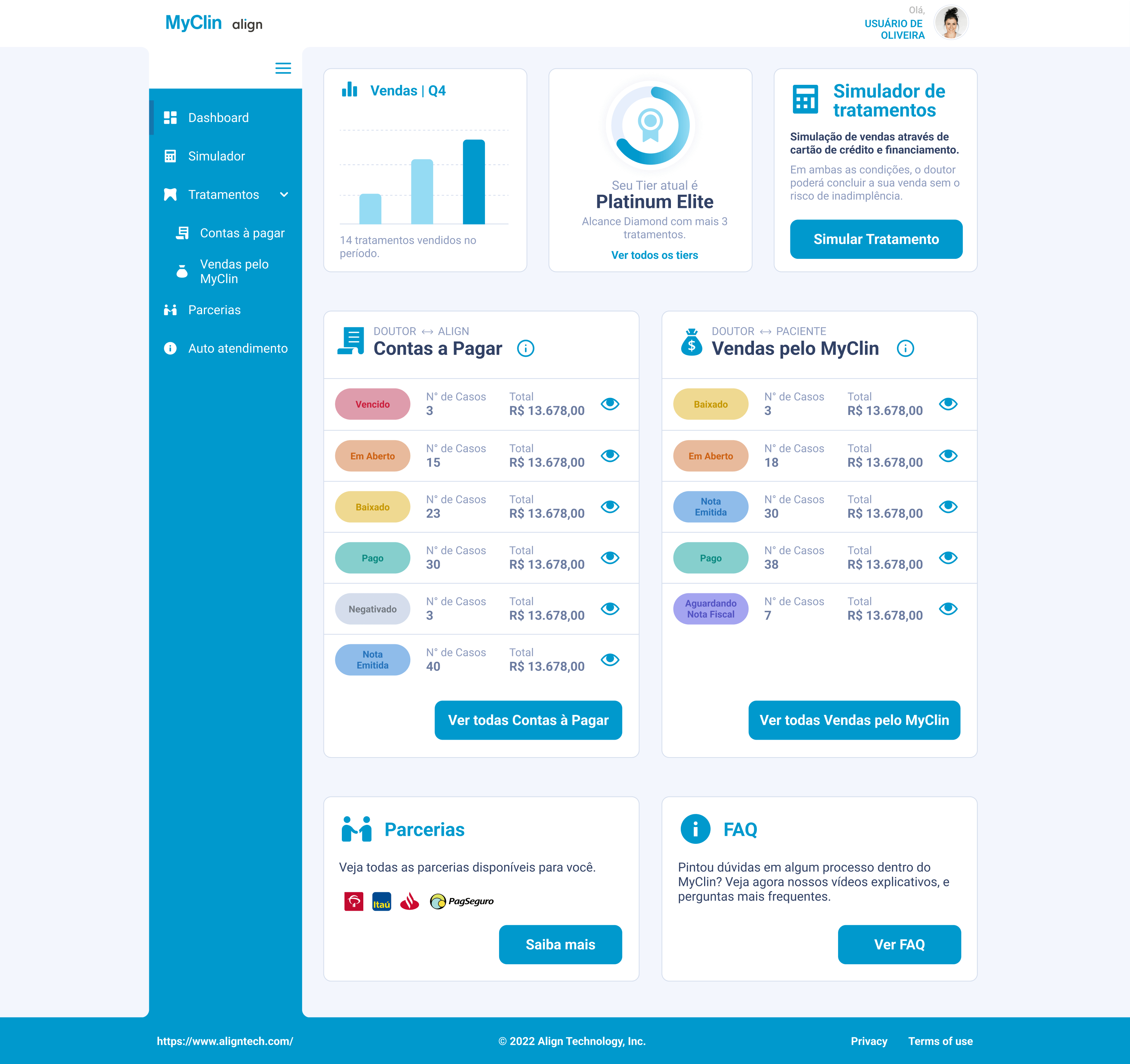
Task: Click info icon next to Contas a Pagar
Action: [x=526, y=348]
